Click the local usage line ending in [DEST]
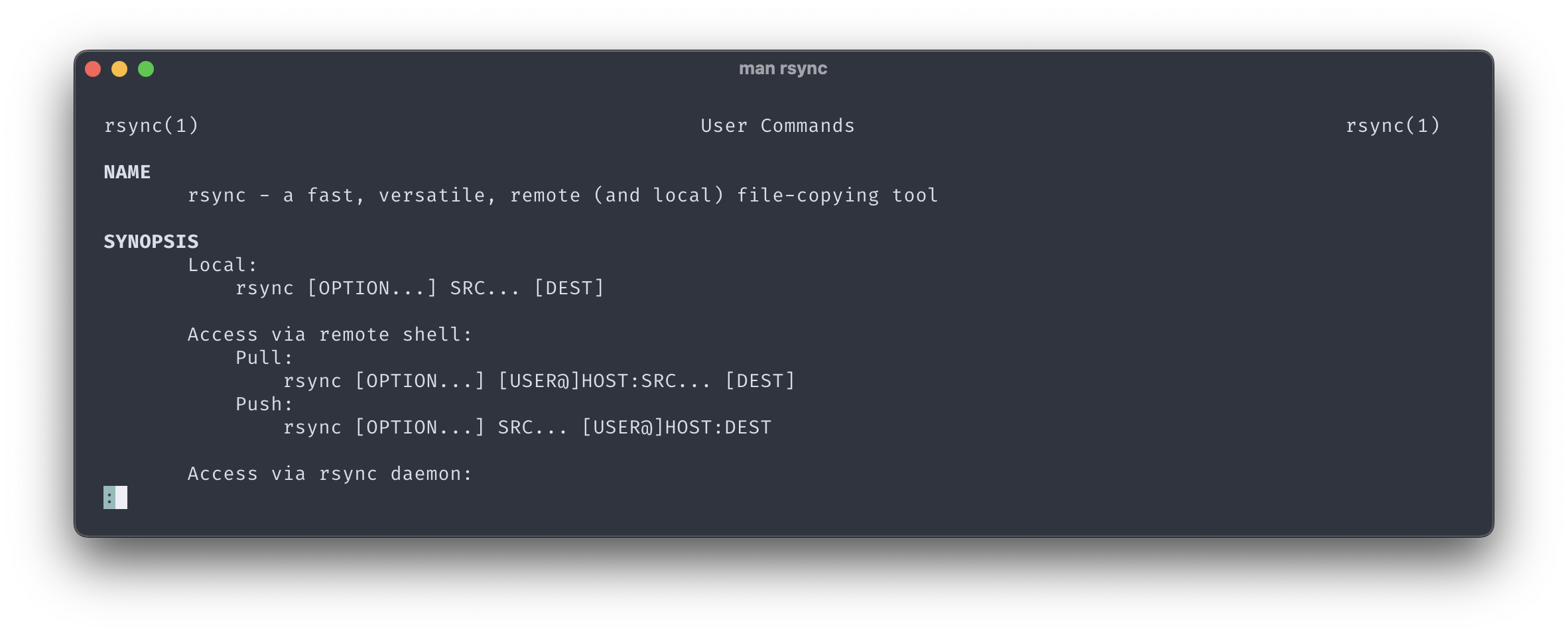Image resolution: width=1568 pixels, height=635 pixels. [420, 288]
